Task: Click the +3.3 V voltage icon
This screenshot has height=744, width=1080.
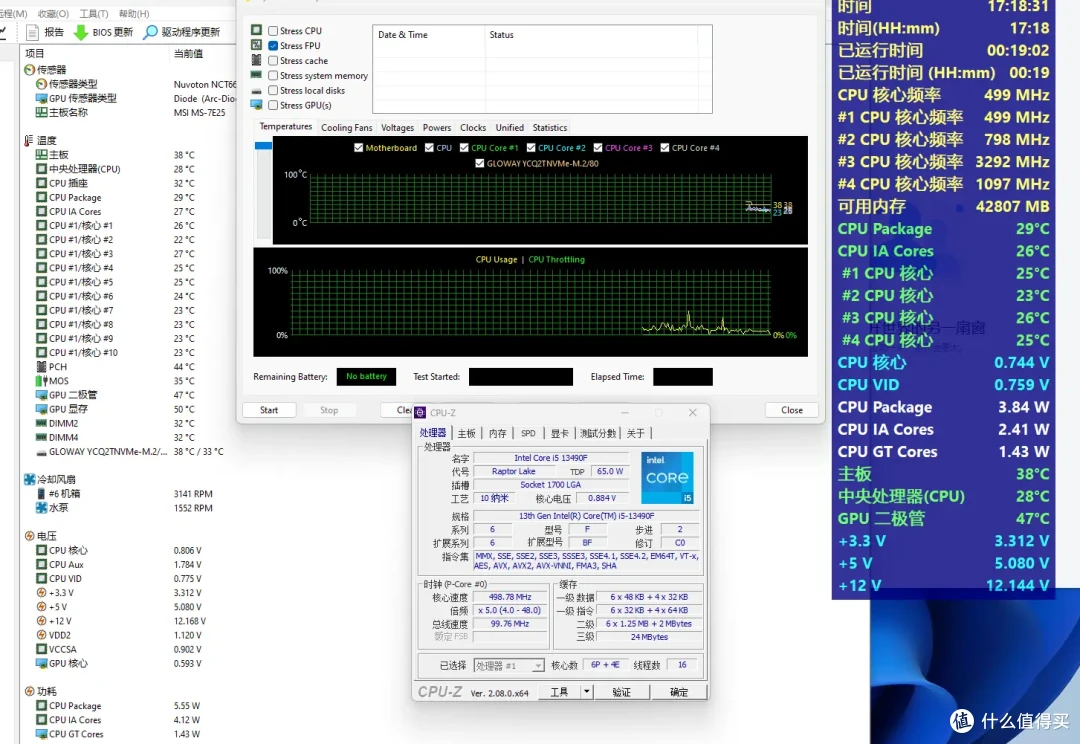Action: point(41,592)
